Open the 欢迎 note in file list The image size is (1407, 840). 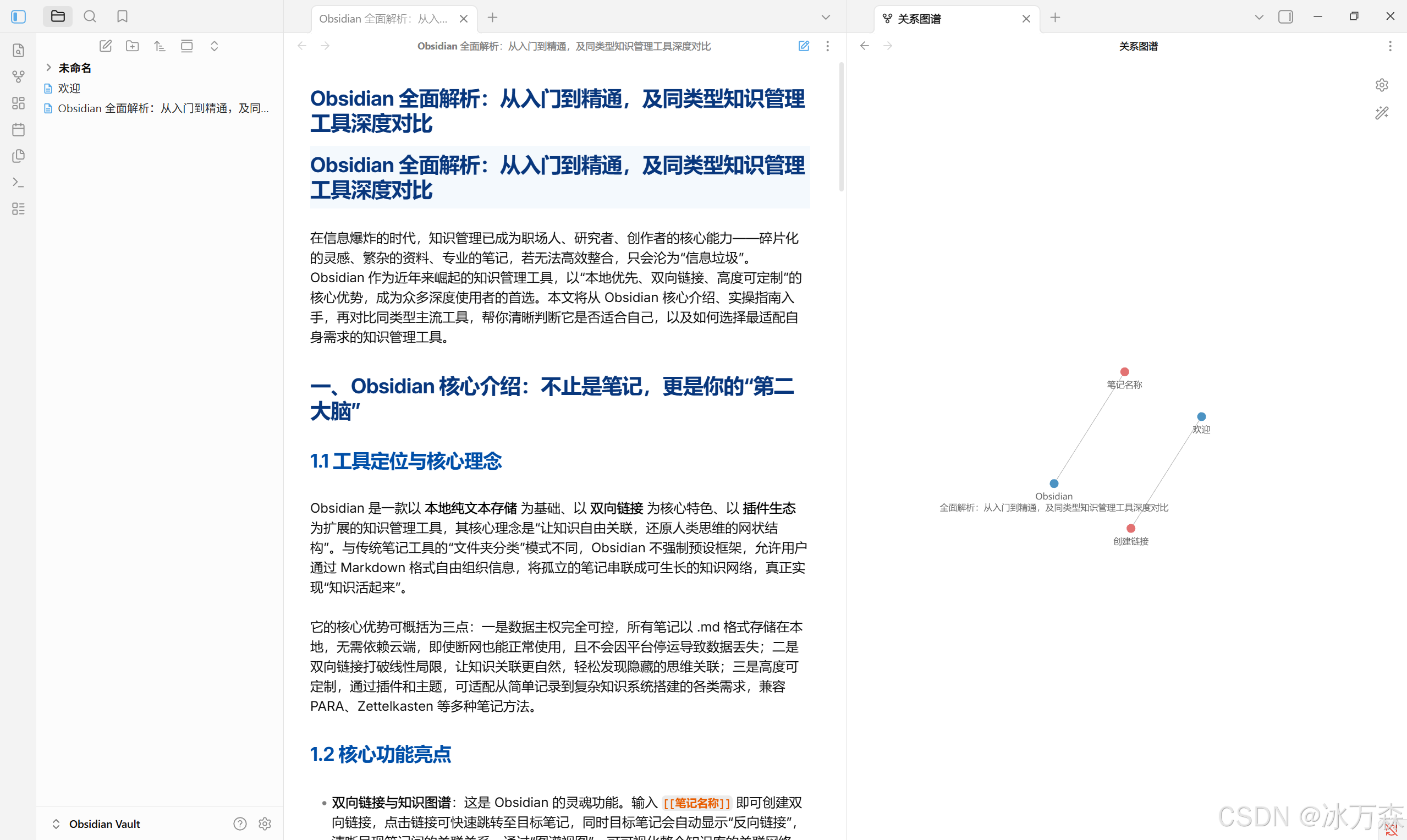pyautogui.click(x=69, y=89)
